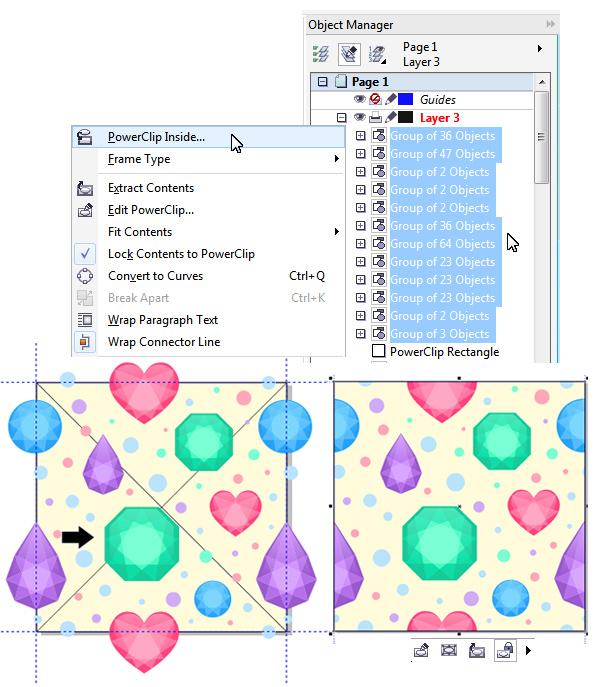Screen dimensions: 600x687
Task: Click the blue Guides layer color swatch
Action: pyautogui.click(x=405, y=99)
